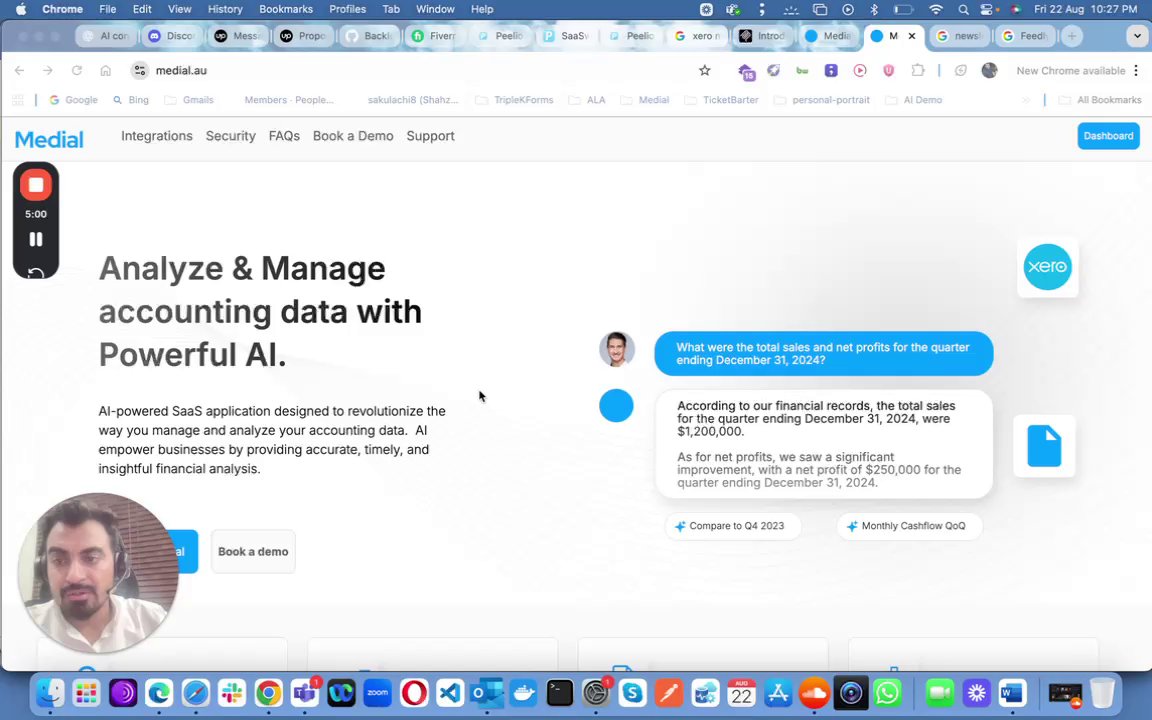
Task: Click New Chrome available update notice
Action: coord(1070,71)
